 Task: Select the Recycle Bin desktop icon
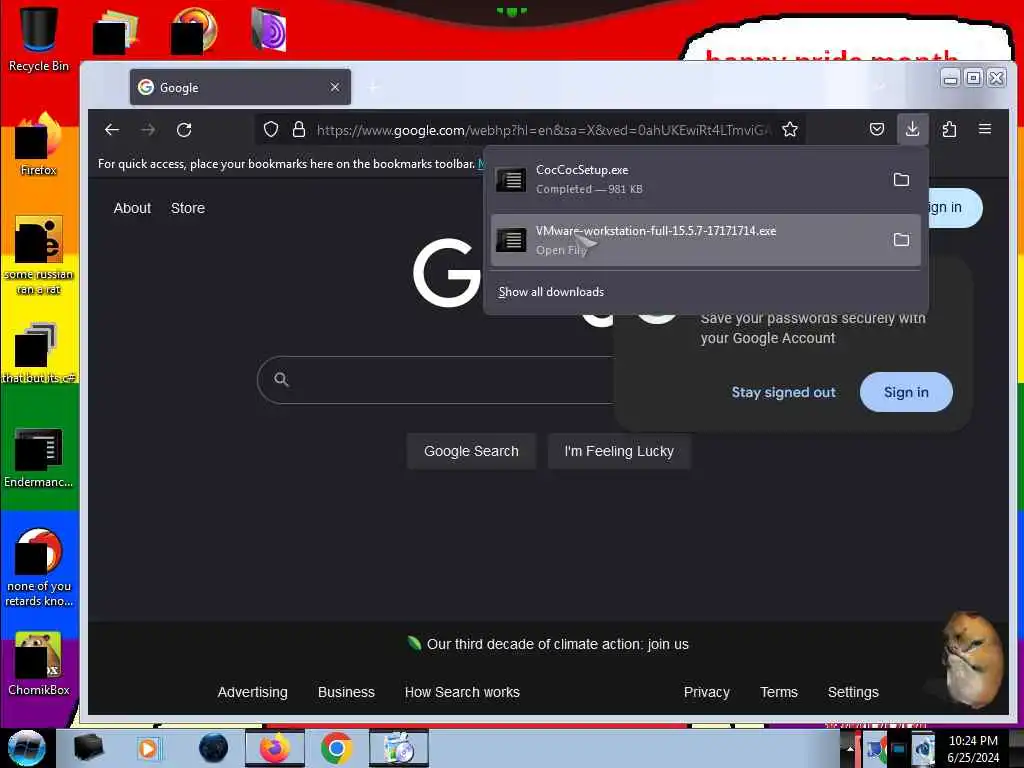(39, 39)
